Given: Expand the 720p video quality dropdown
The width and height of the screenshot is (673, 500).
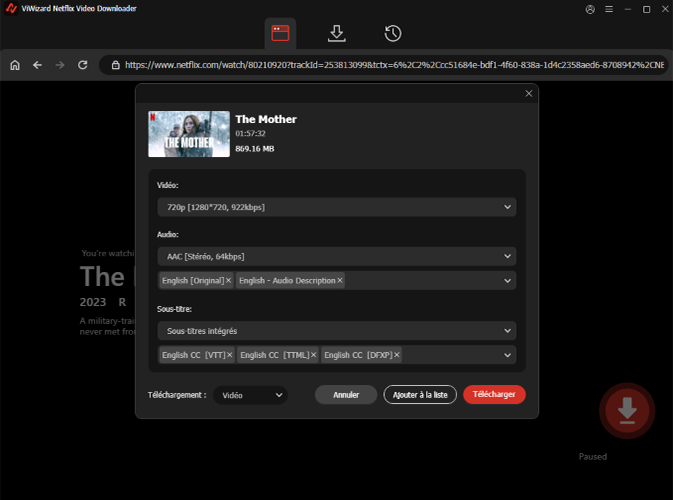Looking at the screenshot, I should coord(336,207).
